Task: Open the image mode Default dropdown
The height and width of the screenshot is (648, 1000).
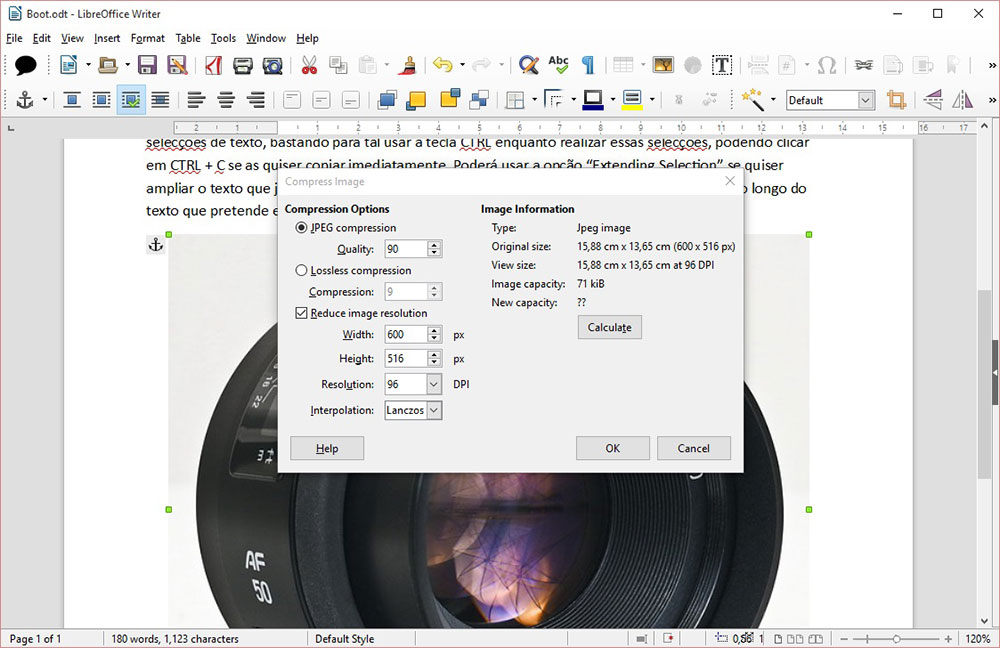Action: pyautogui.click(x=865, y=100)
